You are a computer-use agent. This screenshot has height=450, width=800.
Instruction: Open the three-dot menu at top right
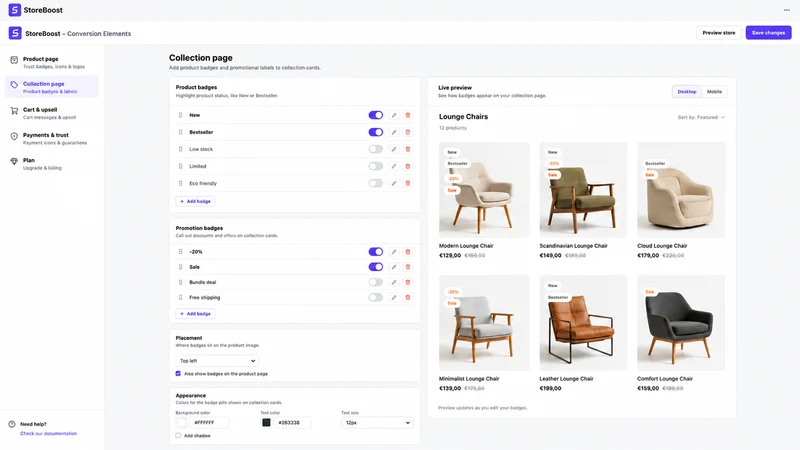(786, 10)
